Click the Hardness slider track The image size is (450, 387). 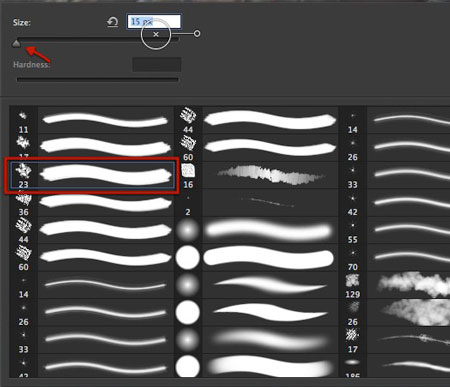(x=98, y=80)
